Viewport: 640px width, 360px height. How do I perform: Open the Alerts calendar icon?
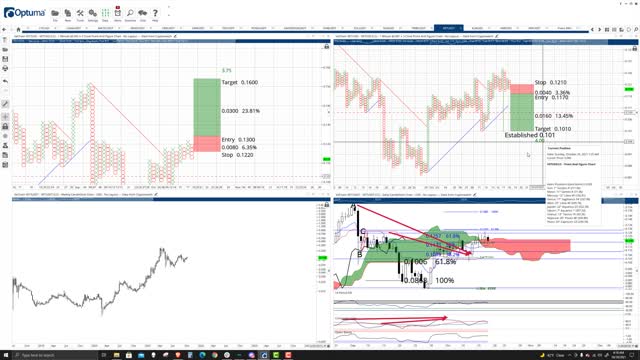(118, 13)
